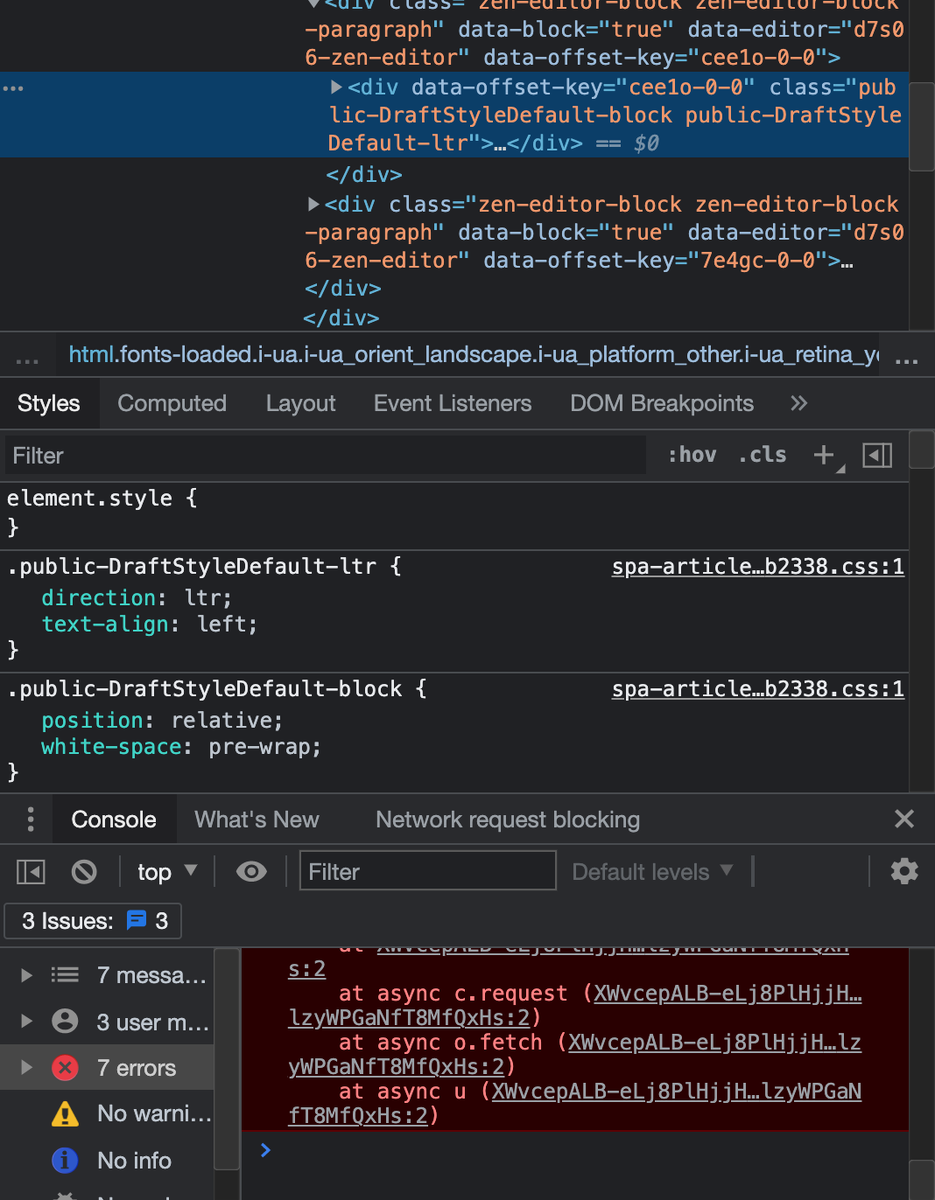Select the .public-DraftStyleDefault-block selector
Screen dimensions: 935x1200
pos(205,689)
